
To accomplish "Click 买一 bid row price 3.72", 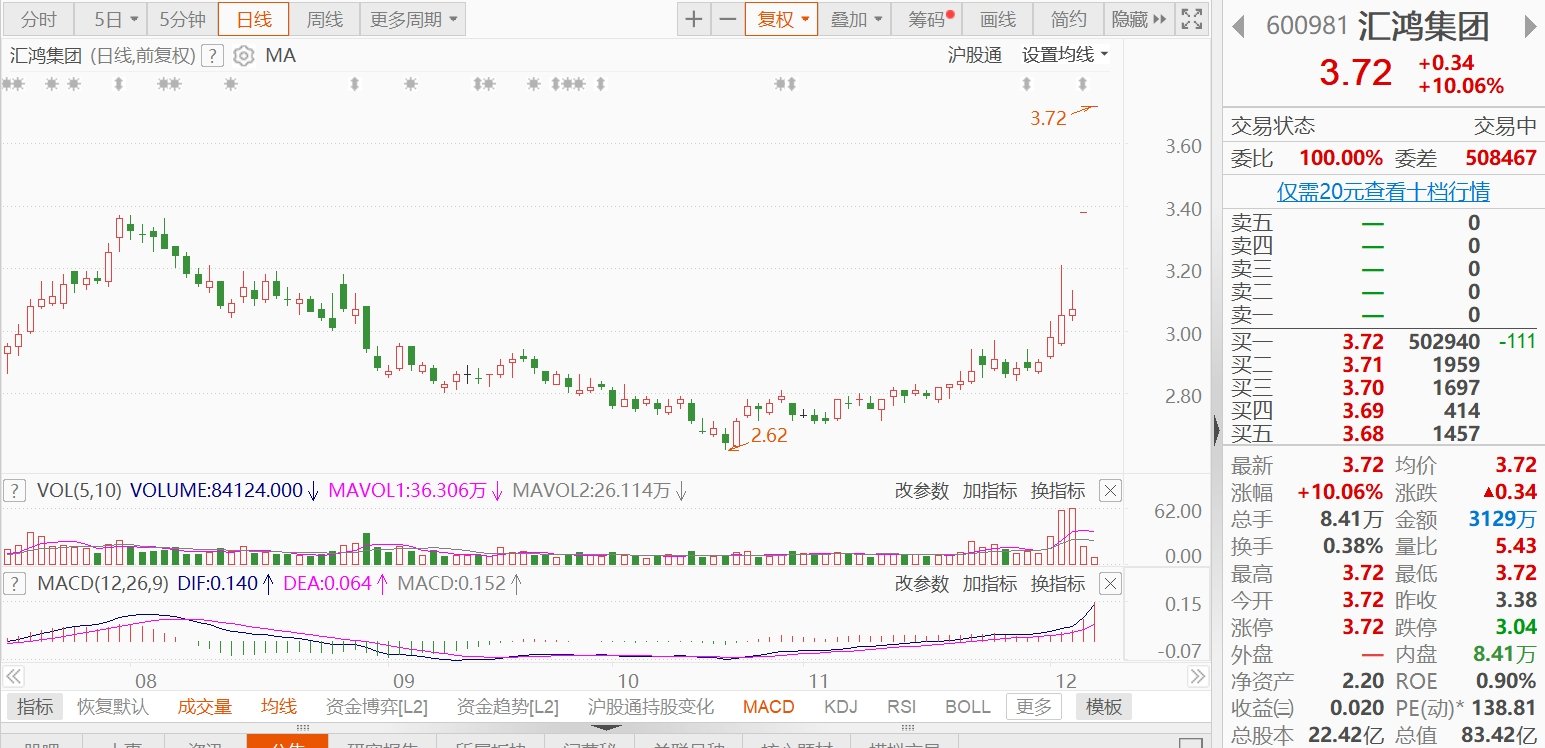I will click(1363, 342).
